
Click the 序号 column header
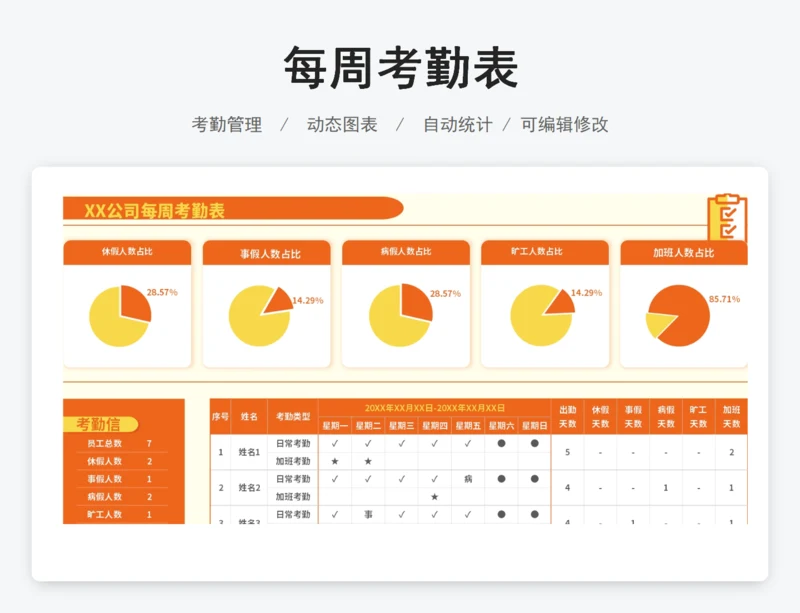tap(220, 416)
